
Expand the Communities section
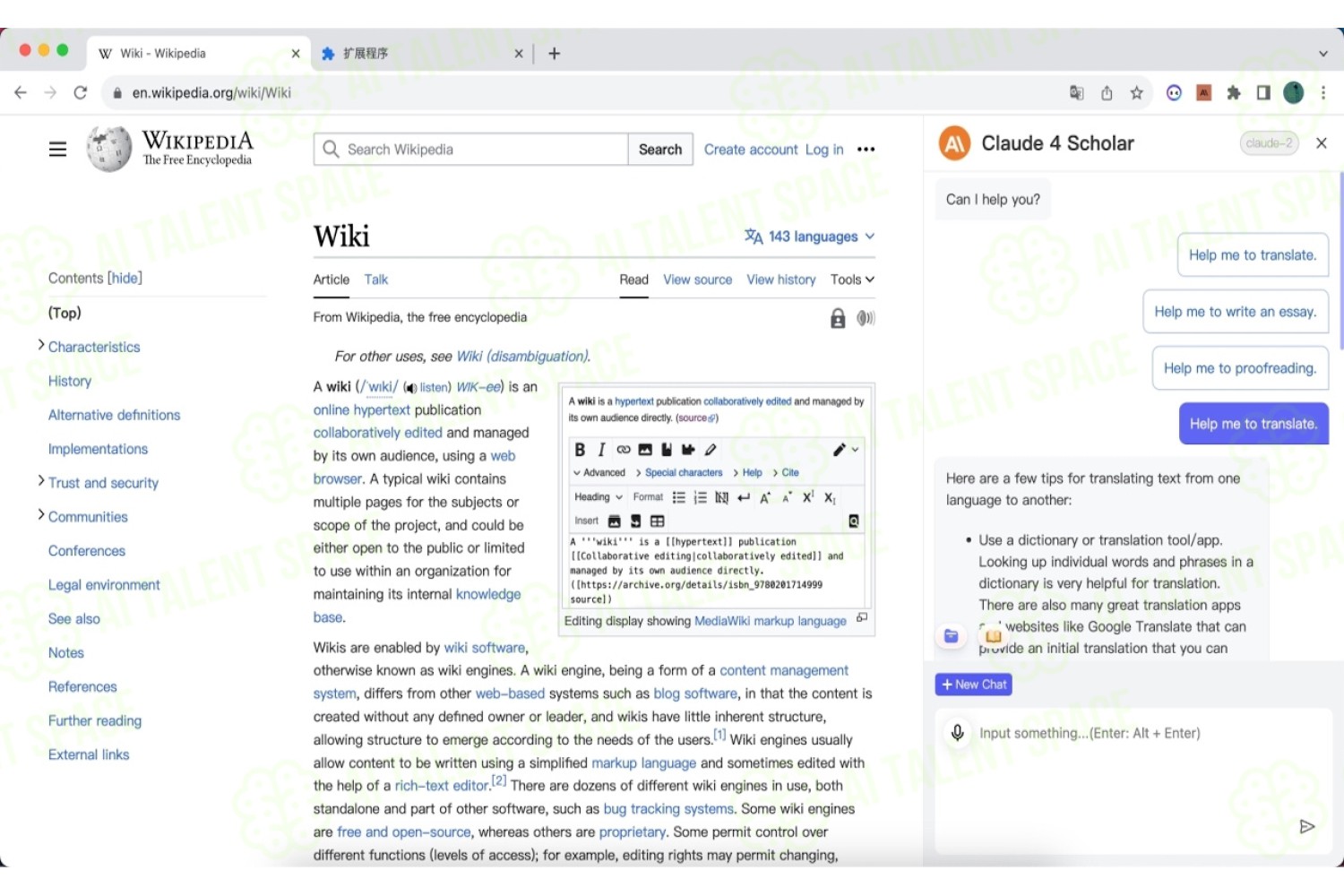pos(41,514)
